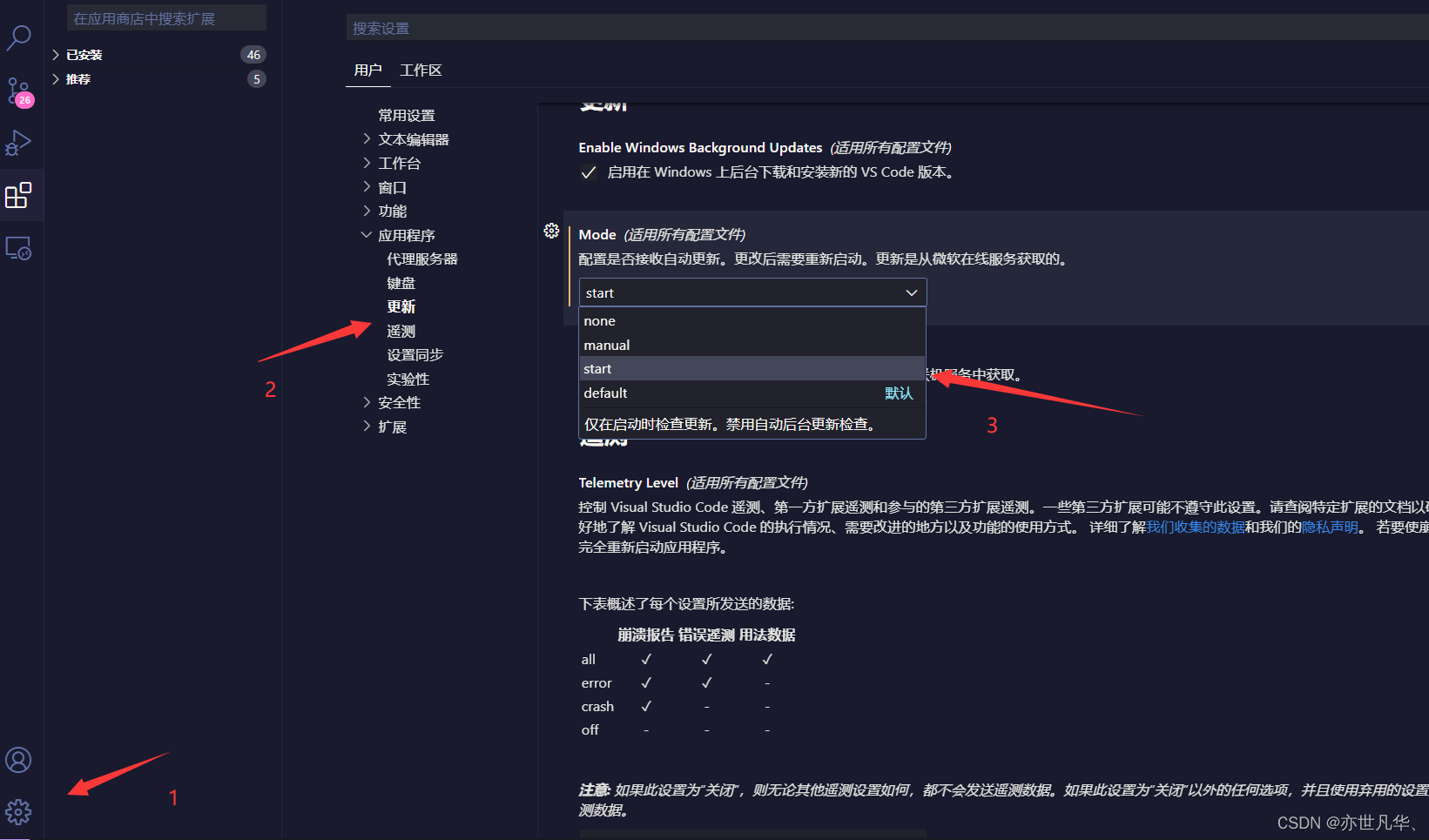This screenshot has height=840, width=1429.
Task: Open the Run and Debug view
Action: (18, 143)
